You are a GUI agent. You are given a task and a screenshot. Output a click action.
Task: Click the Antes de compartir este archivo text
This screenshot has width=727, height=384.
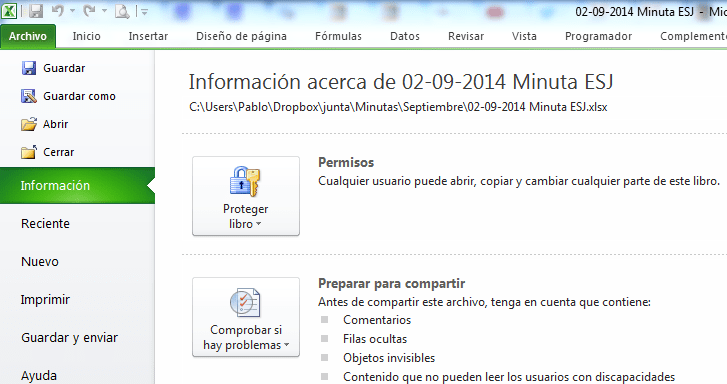pos(485,302)
